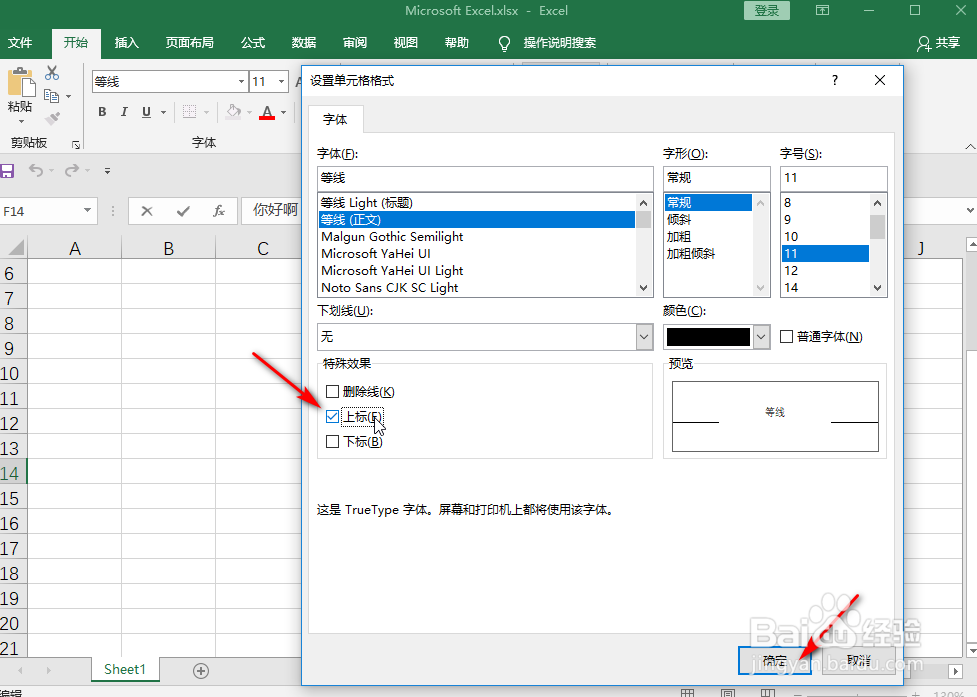Screen dimensions: 977x697
Task: Click the Cut scissors icon
Action: [x=52, y=73]
